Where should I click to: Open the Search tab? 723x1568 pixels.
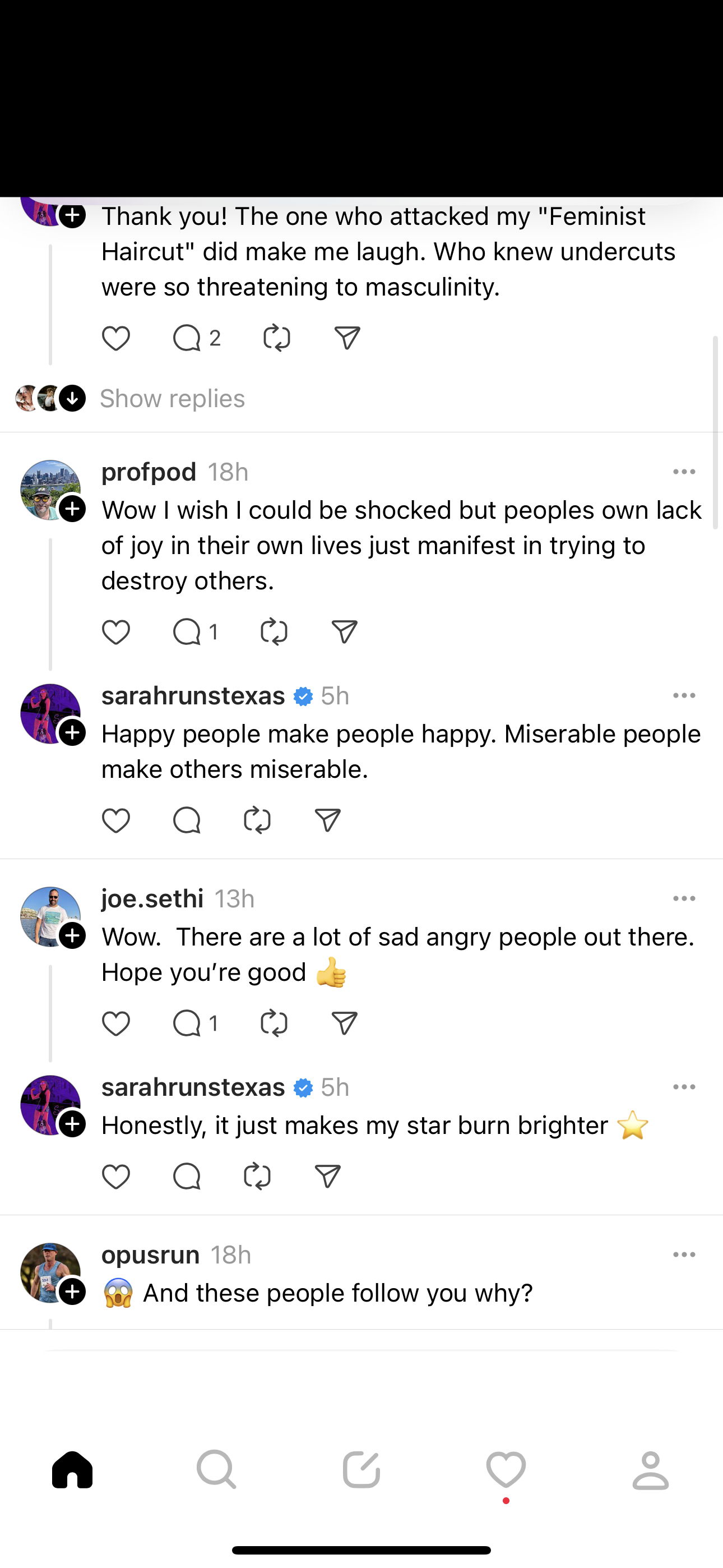[x=217, y=1470]
